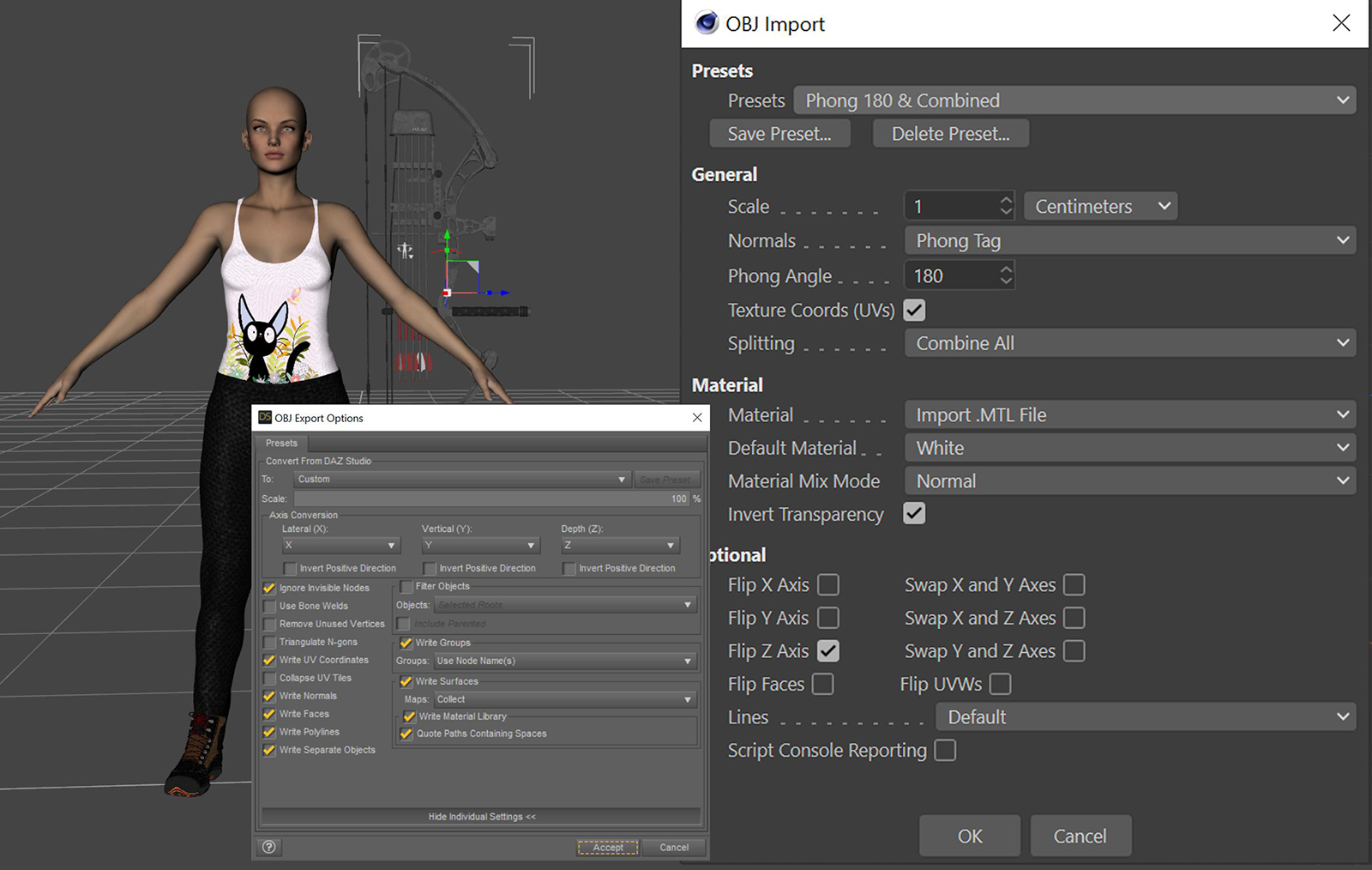
Task: Click the DAZ Studio icon in OBJ Export Options title
Action: click(265, 418)
